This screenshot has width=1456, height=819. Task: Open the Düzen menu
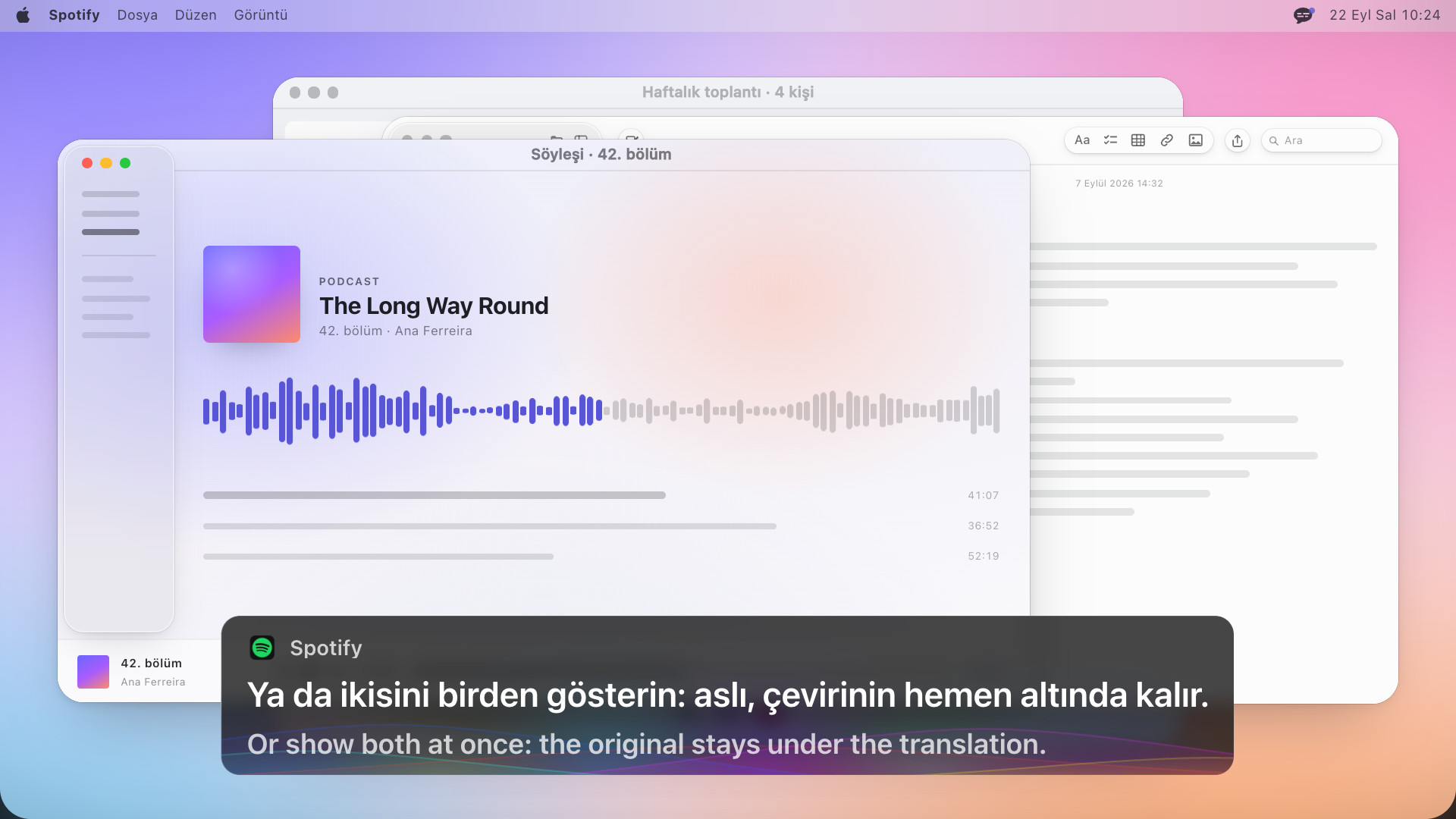[x=196, y=15]
